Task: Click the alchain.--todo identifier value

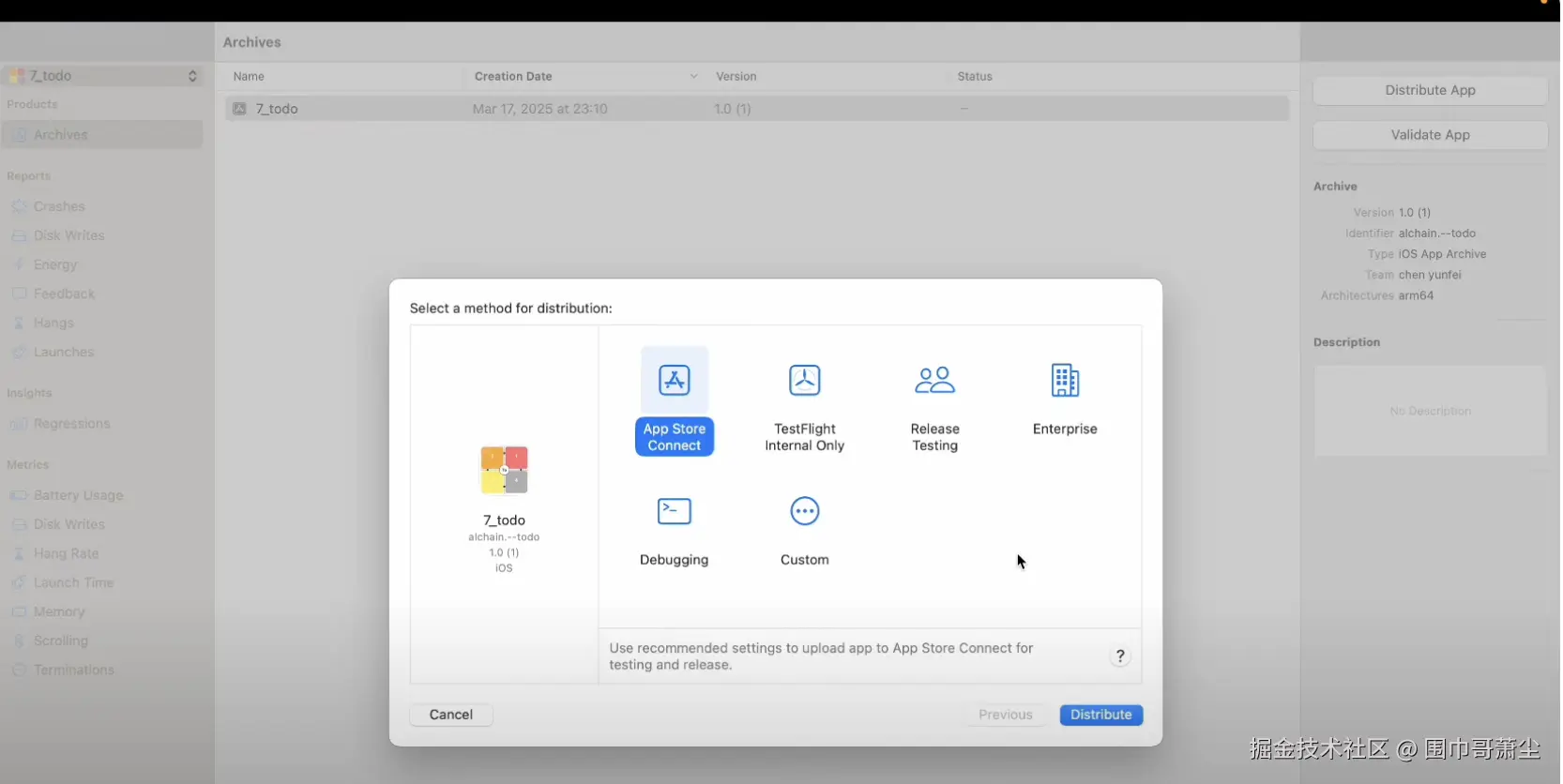Action: coord(1436,234)
